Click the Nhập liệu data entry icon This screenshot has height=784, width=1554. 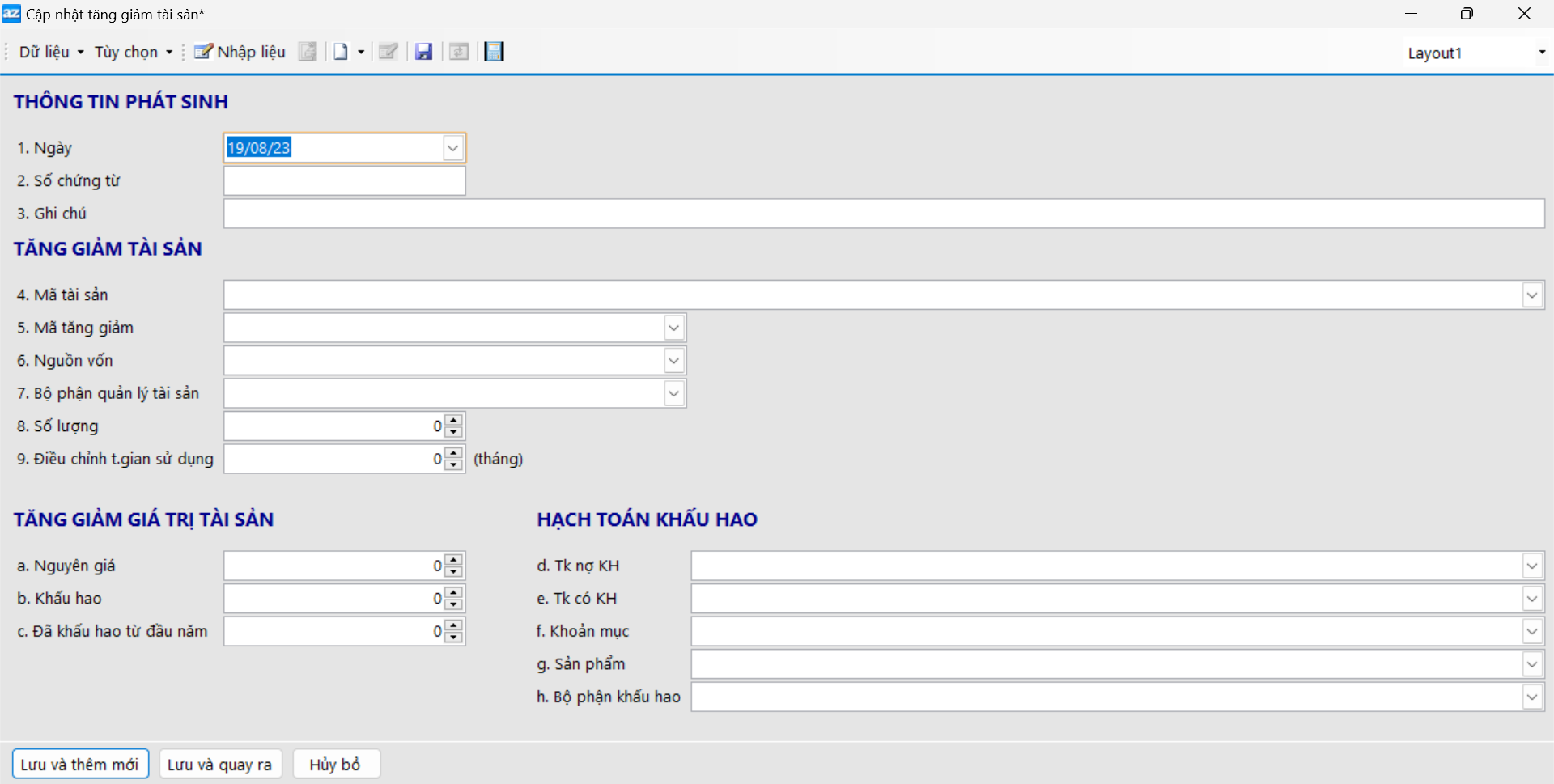point(203,52)
